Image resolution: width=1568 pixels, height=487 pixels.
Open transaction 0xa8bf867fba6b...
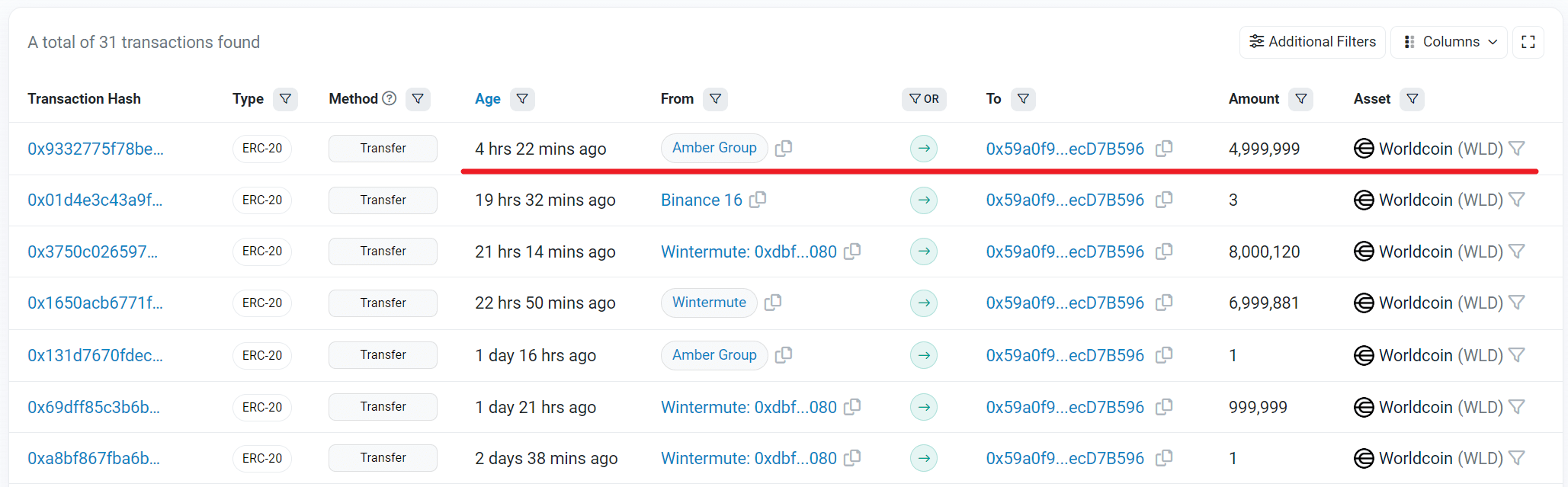tap(94, 458)
